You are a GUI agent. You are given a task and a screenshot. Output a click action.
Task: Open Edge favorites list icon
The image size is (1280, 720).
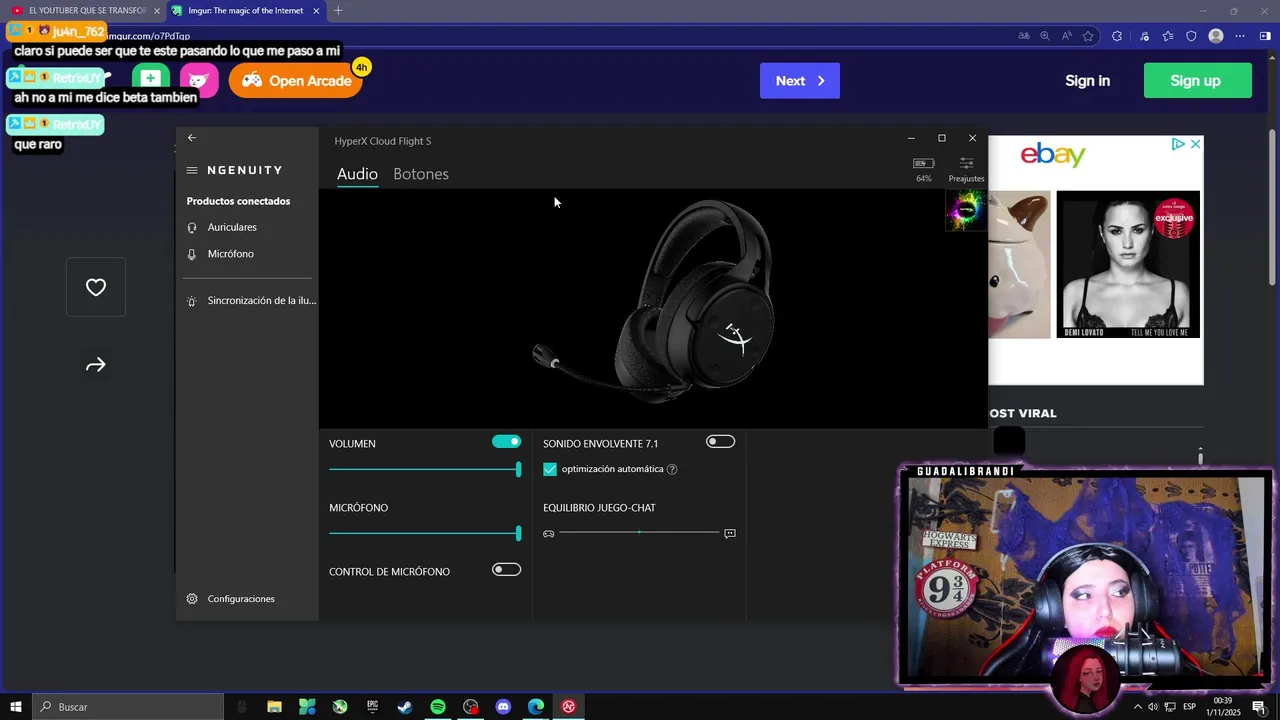click(1168, 36)
